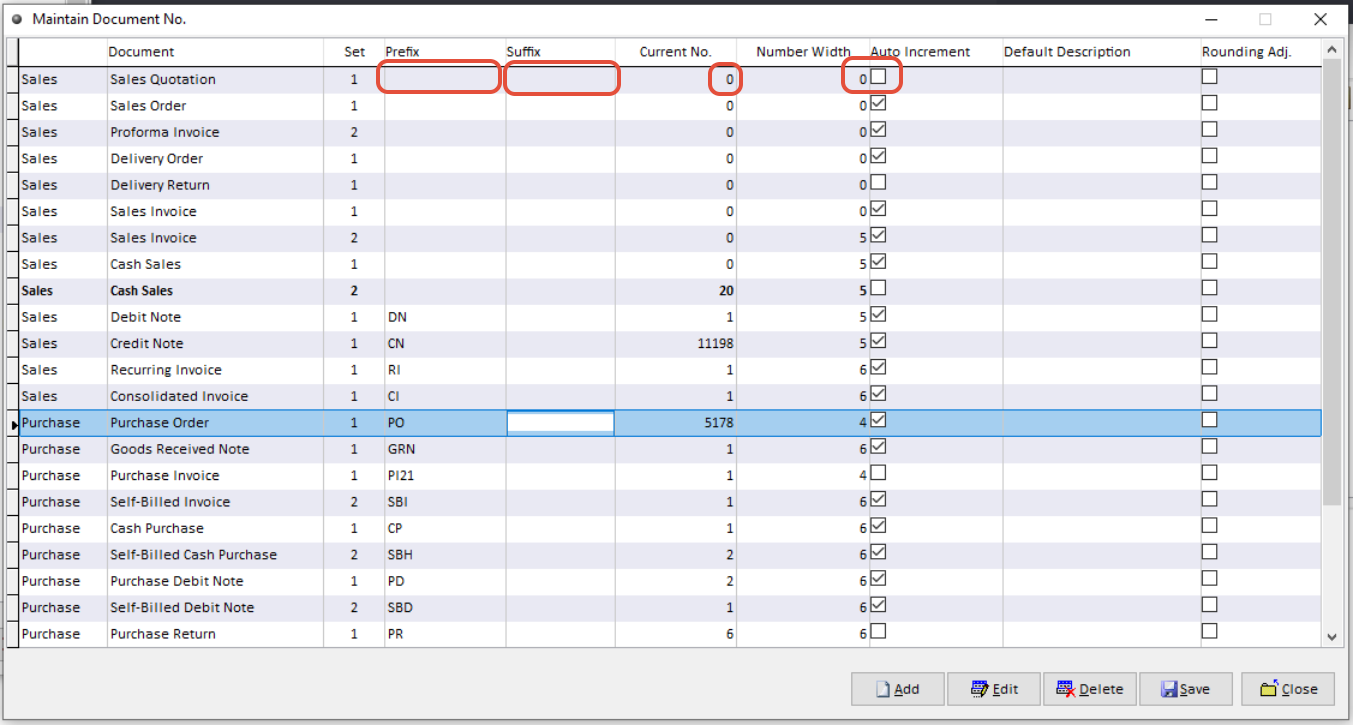Click the Suffix edit box for Purchase Order
Image resolution: width=1353 pixels, height=725 pixels.
click(560, 423)
